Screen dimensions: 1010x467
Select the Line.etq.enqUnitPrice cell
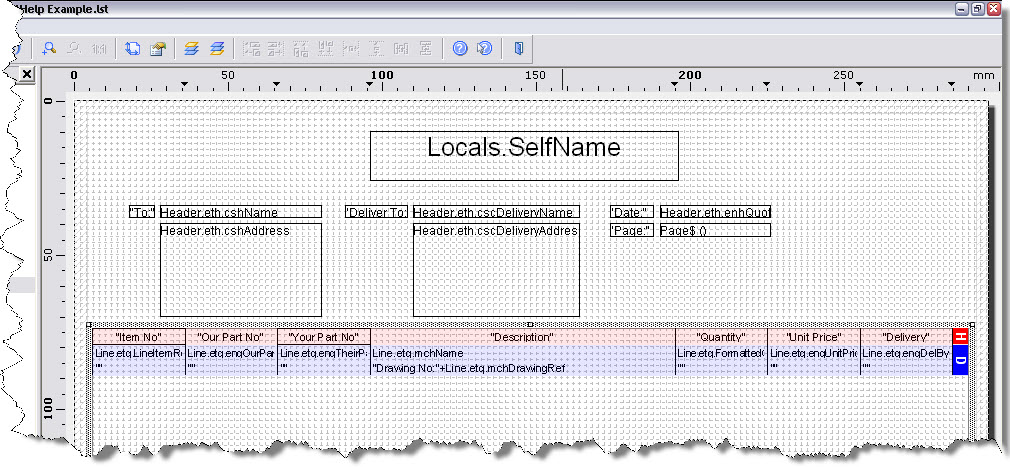click(814, 353)
